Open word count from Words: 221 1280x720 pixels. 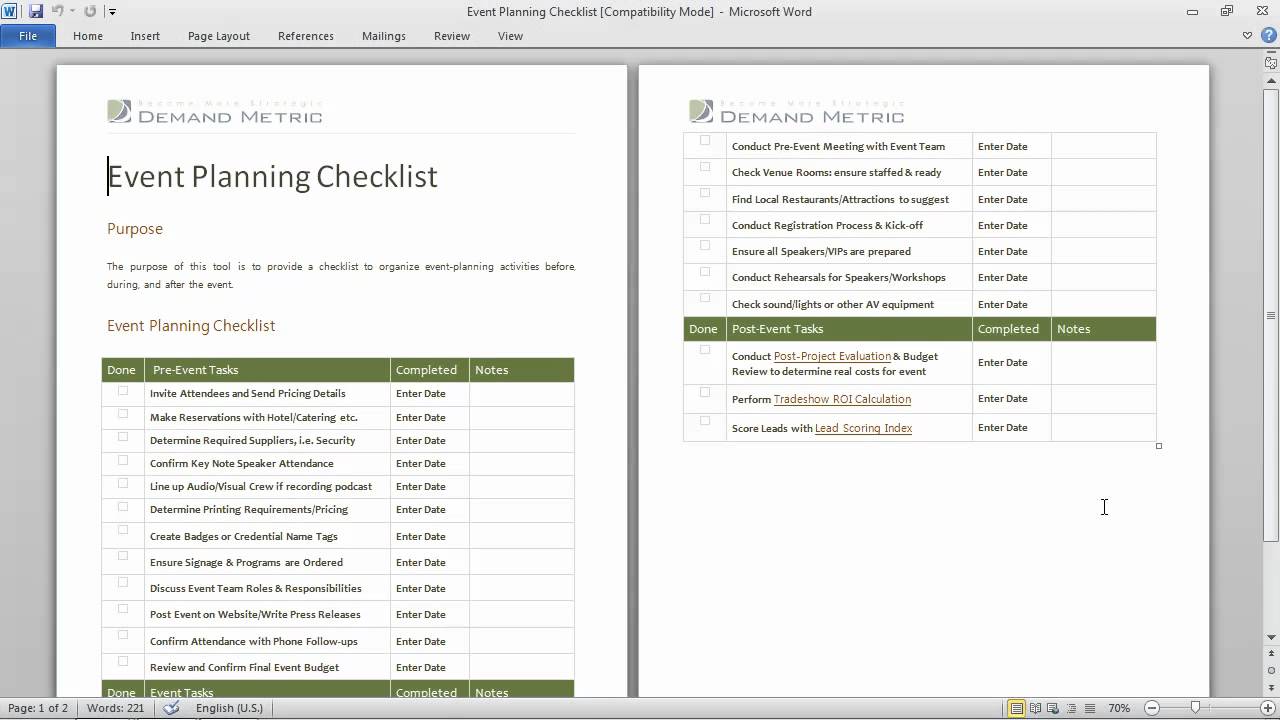(x=115, y=708)
